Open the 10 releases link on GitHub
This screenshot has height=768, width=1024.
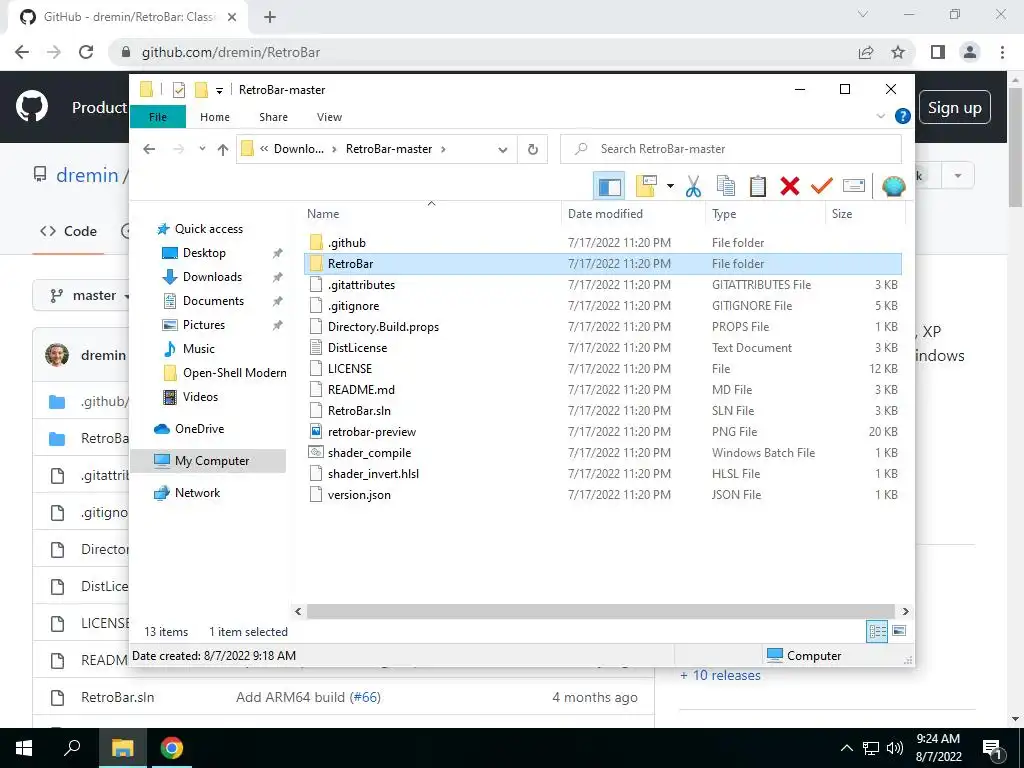pyautogui.click(x=720, y=675)
